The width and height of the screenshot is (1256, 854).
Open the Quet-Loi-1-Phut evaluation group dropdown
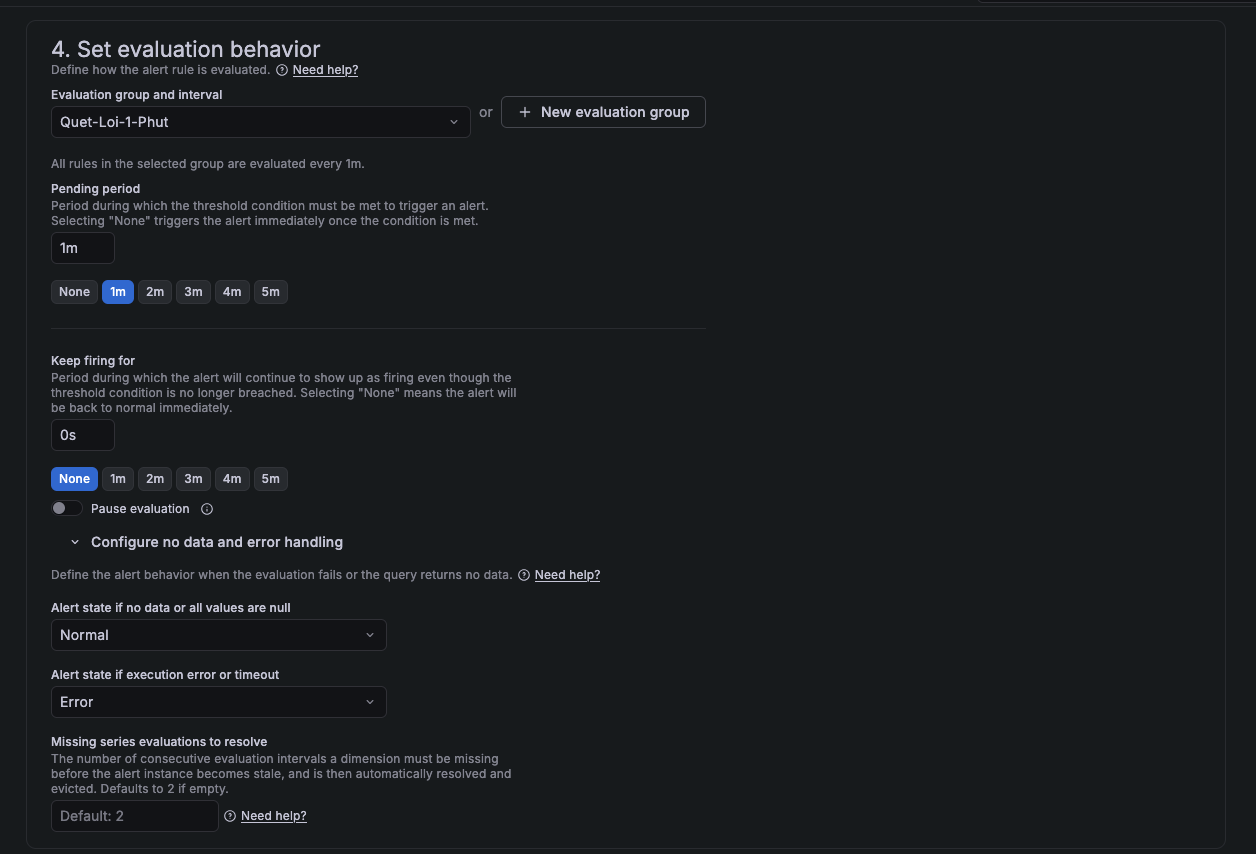click(x=260, y=122)
